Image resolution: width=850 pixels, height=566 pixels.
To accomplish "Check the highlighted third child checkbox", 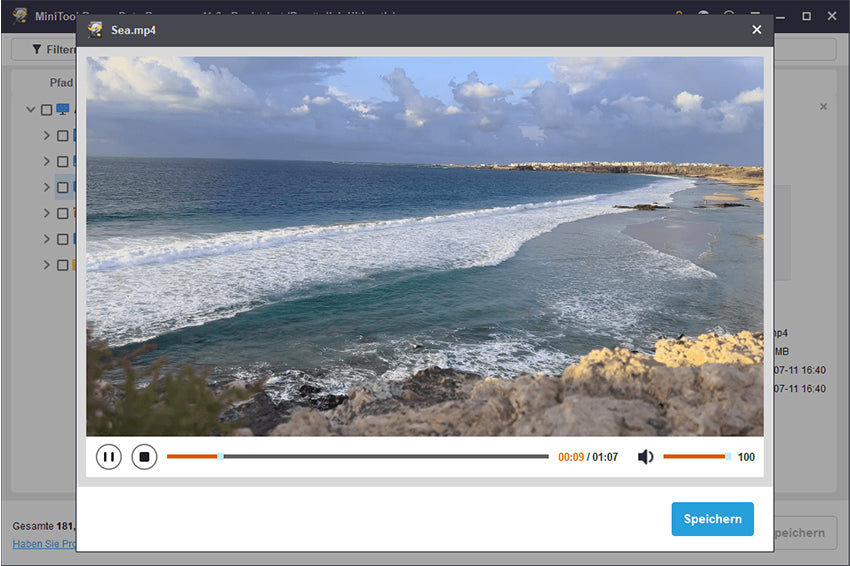I will pos(62,187).
